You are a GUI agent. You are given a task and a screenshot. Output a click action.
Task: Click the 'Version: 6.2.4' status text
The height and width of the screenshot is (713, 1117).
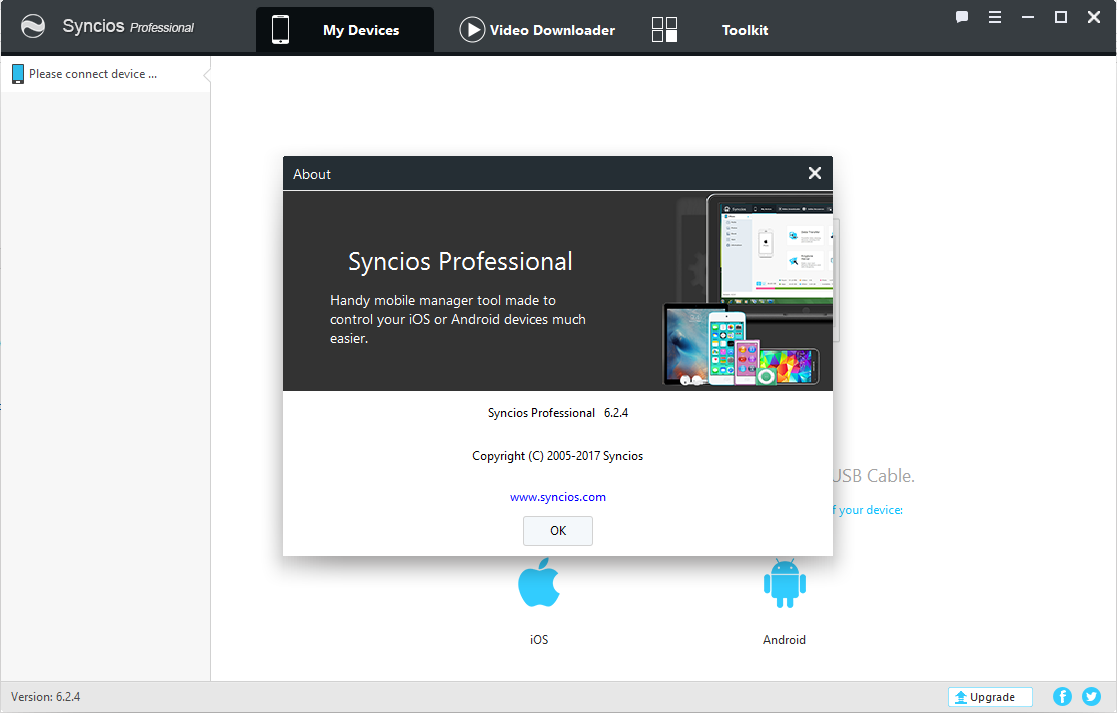(x=46, y=697)
